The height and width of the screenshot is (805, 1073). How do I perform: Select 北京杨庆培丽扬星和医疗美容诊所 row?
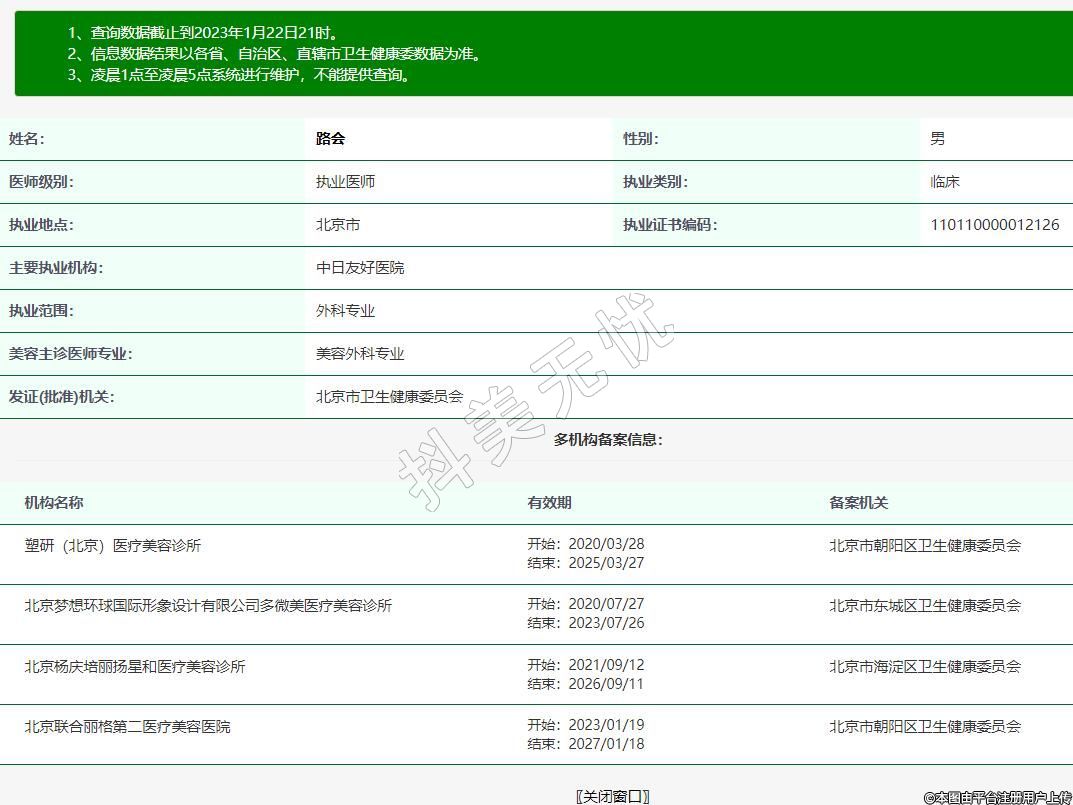(135, 667)
